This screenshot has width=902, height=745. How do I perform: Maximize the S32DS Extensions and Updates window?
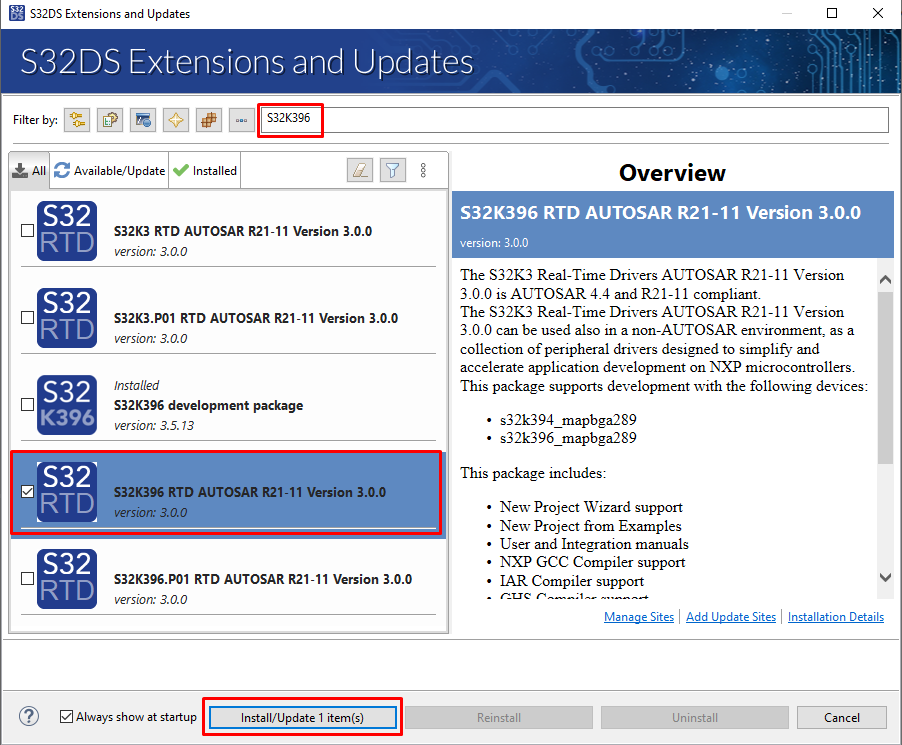click(832, 13)
